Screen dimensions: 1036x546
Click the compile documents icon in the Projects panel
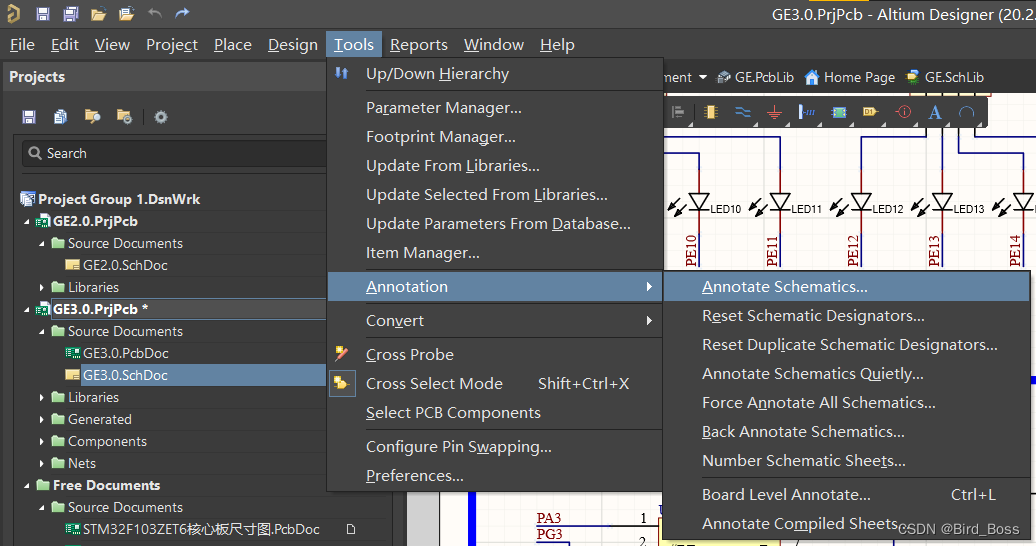coord(60,117)
